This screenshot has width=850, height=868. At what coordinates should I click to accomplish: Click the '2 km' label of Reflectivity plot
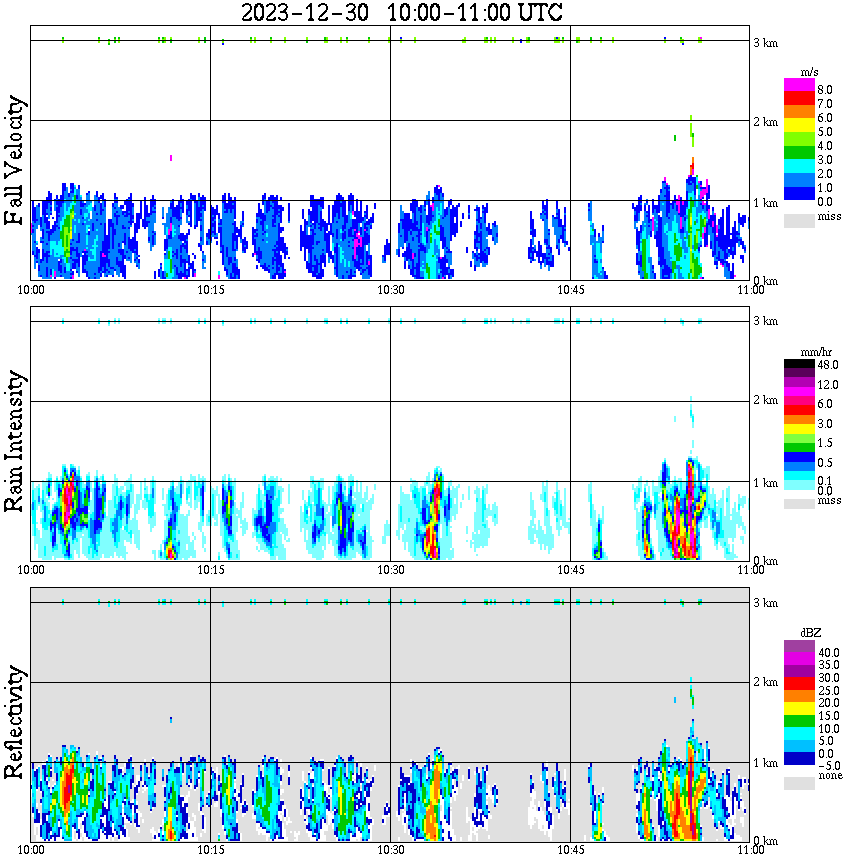pyautogui.click(x=765, y=682)
